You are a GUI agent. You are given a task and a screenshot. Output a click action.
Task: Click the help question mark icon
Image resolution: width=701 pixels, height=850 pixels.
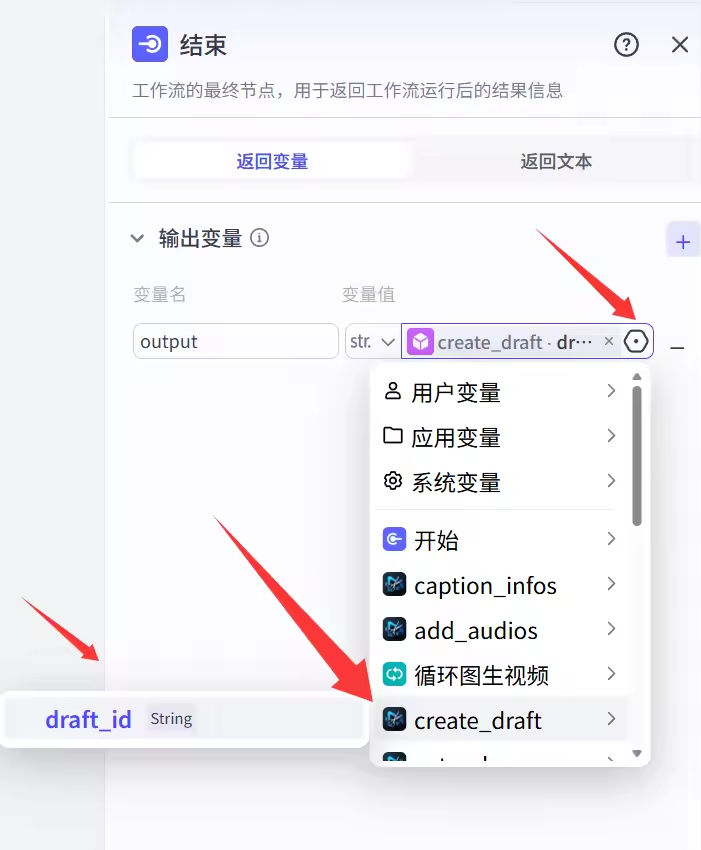click(x=626, y=45)
